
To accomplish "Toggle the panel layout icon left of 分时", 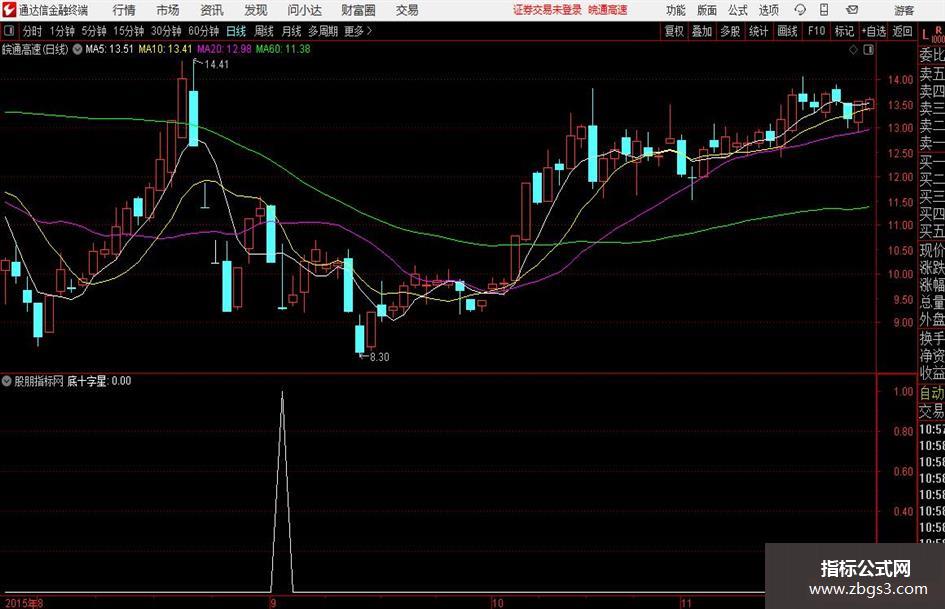I will tap(8, 31).
